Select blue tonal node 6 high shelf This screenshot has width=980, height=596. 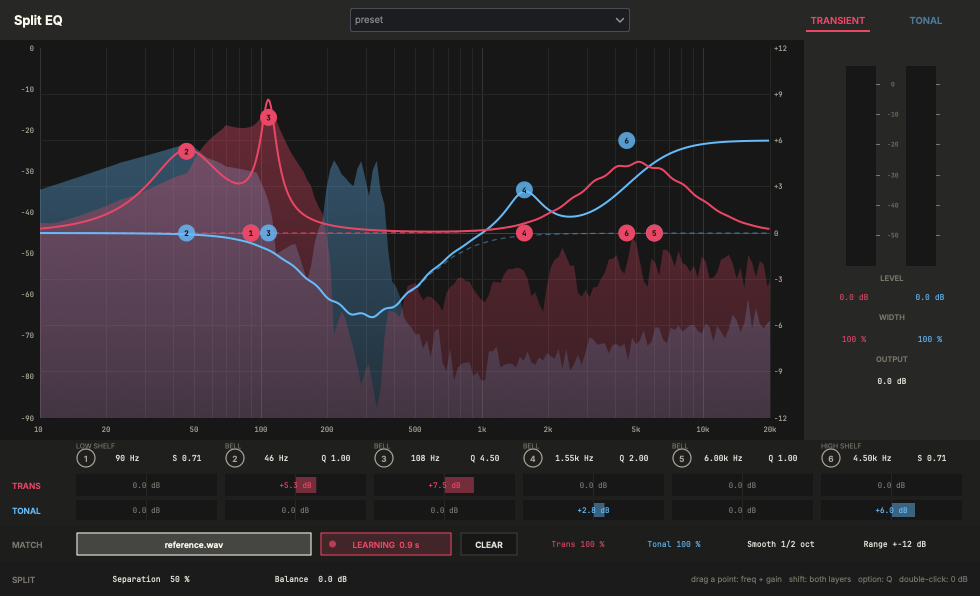(x=626, y=141)
